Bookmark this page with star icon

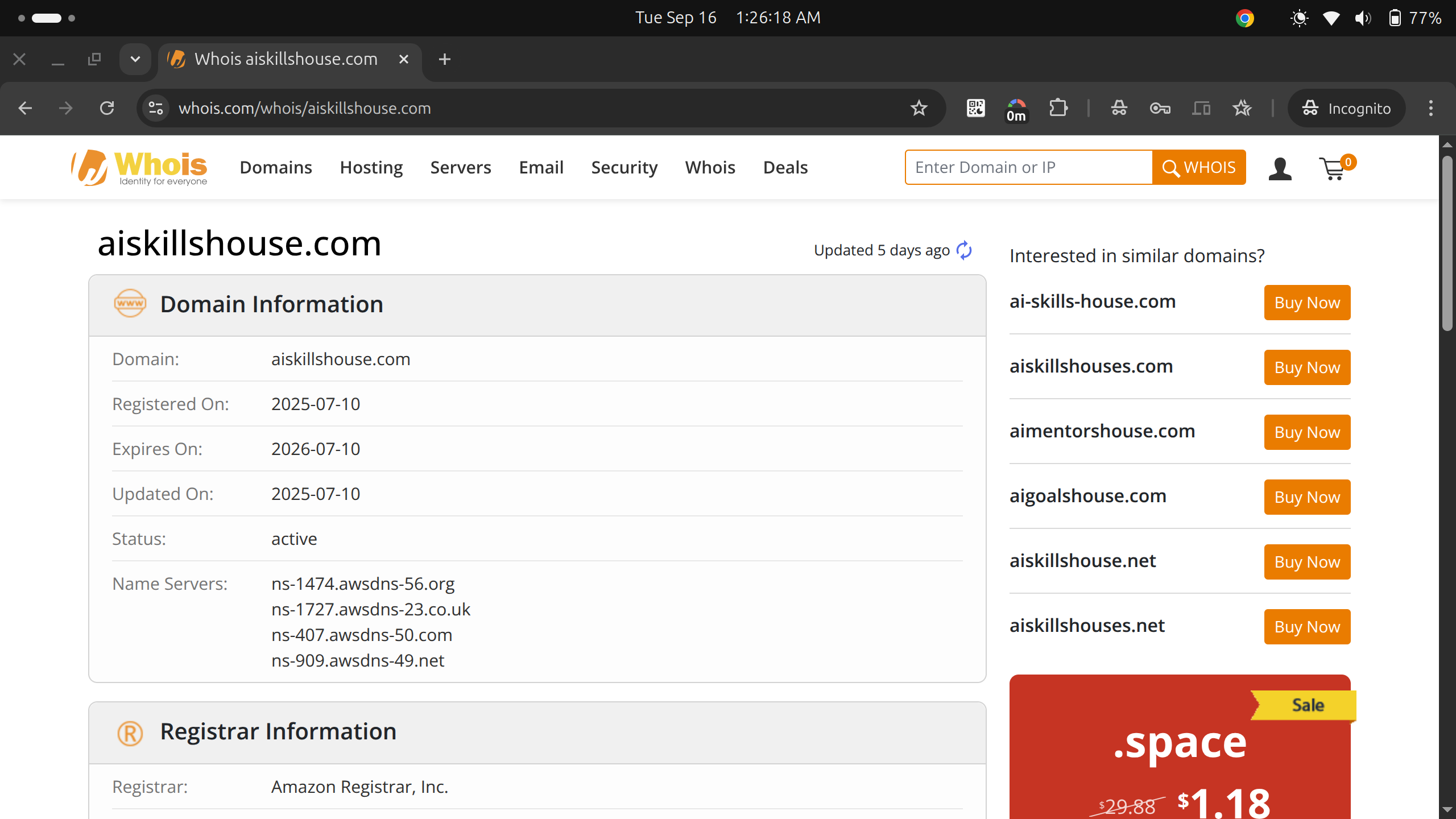point(919,108)
